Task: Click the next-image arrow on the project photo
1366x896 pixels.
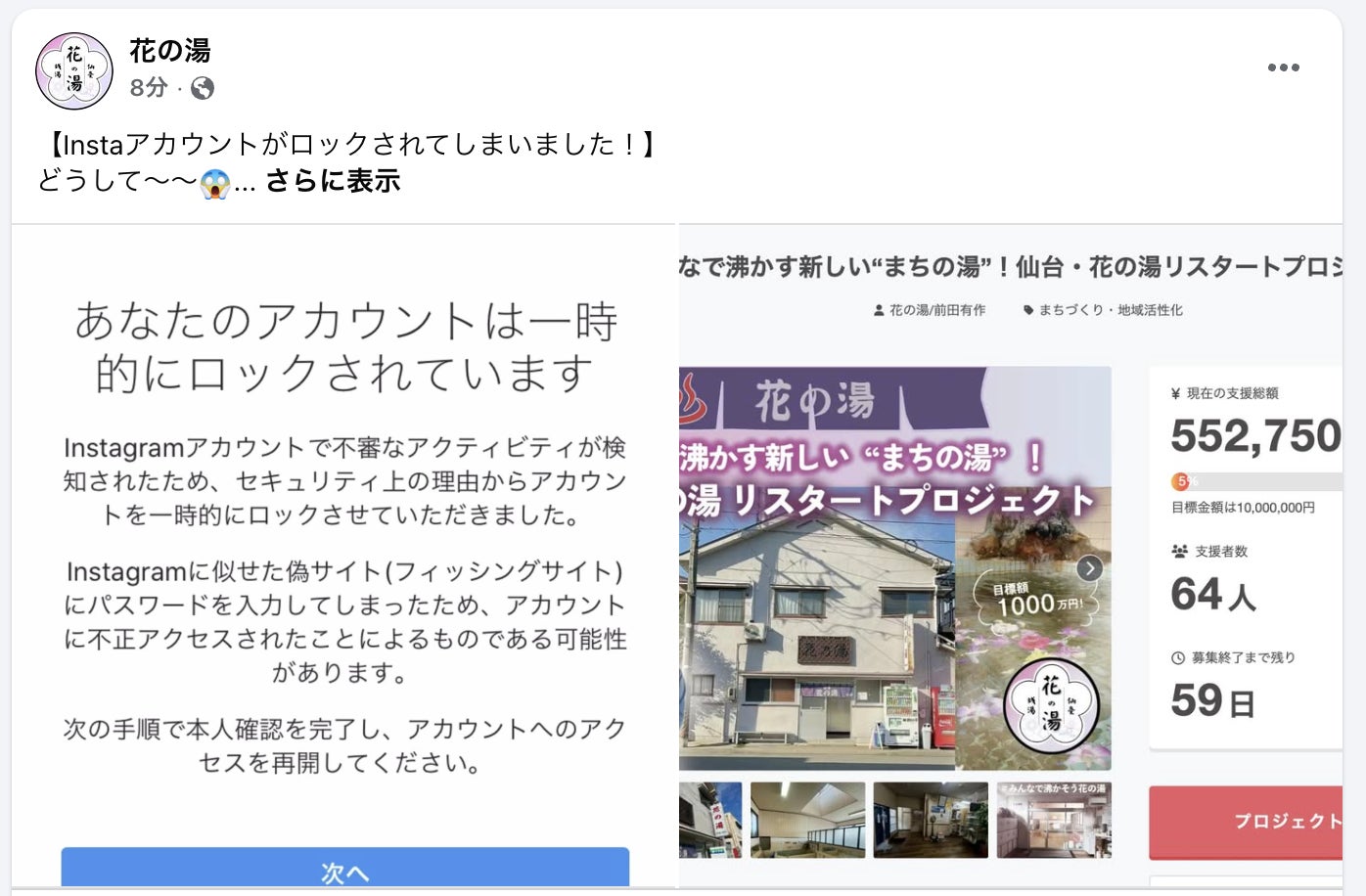Action: 1089,568
